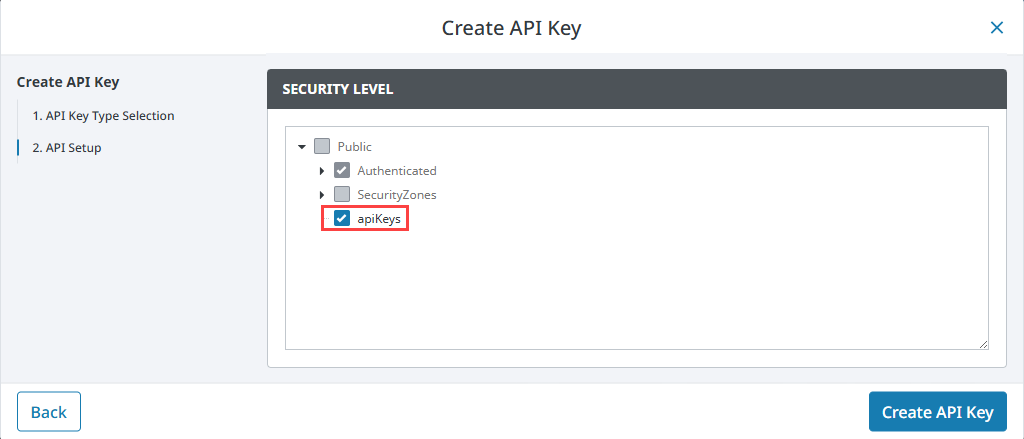This screenshot has width=1024, height=439.
Task: Select the Authenticated tree label
Action: 397,171
